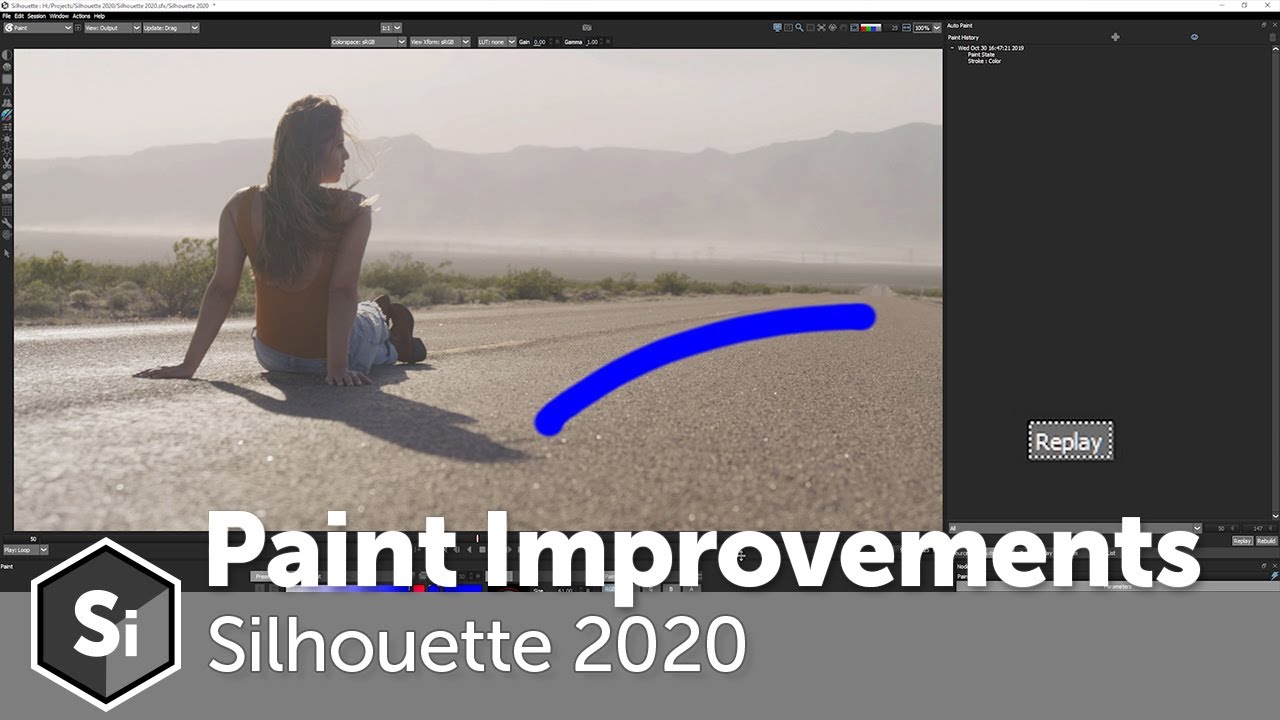Open the 100% zoom level dropdown
1280x720 pixels.
click(927, 28)
